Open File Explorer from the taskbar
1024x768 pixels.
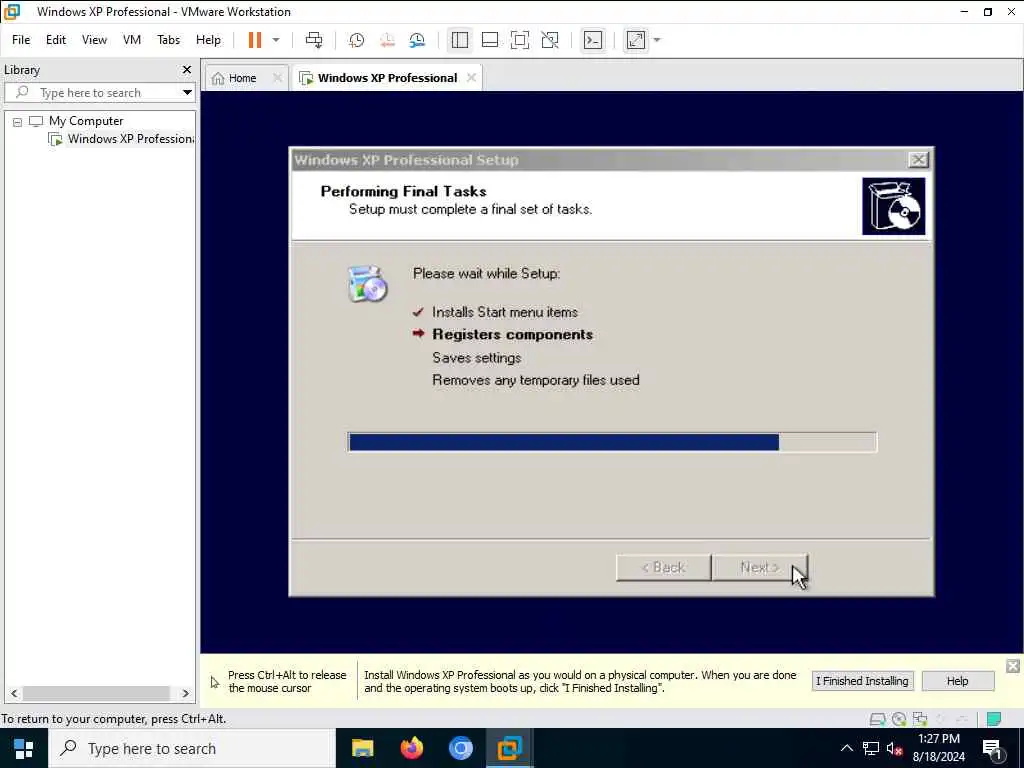[362, 748]
